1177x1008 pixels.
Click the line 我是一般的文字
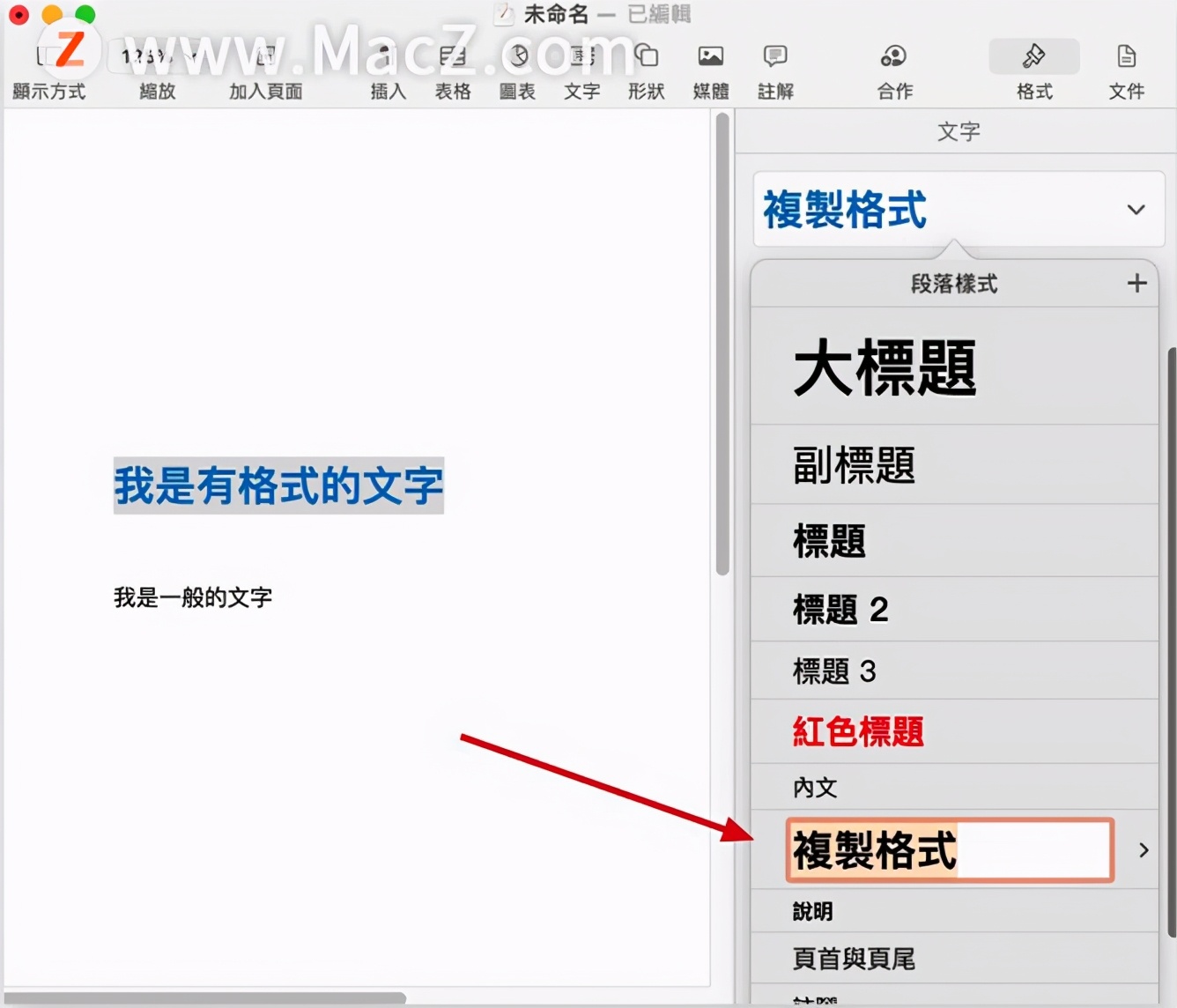(193, 597)
